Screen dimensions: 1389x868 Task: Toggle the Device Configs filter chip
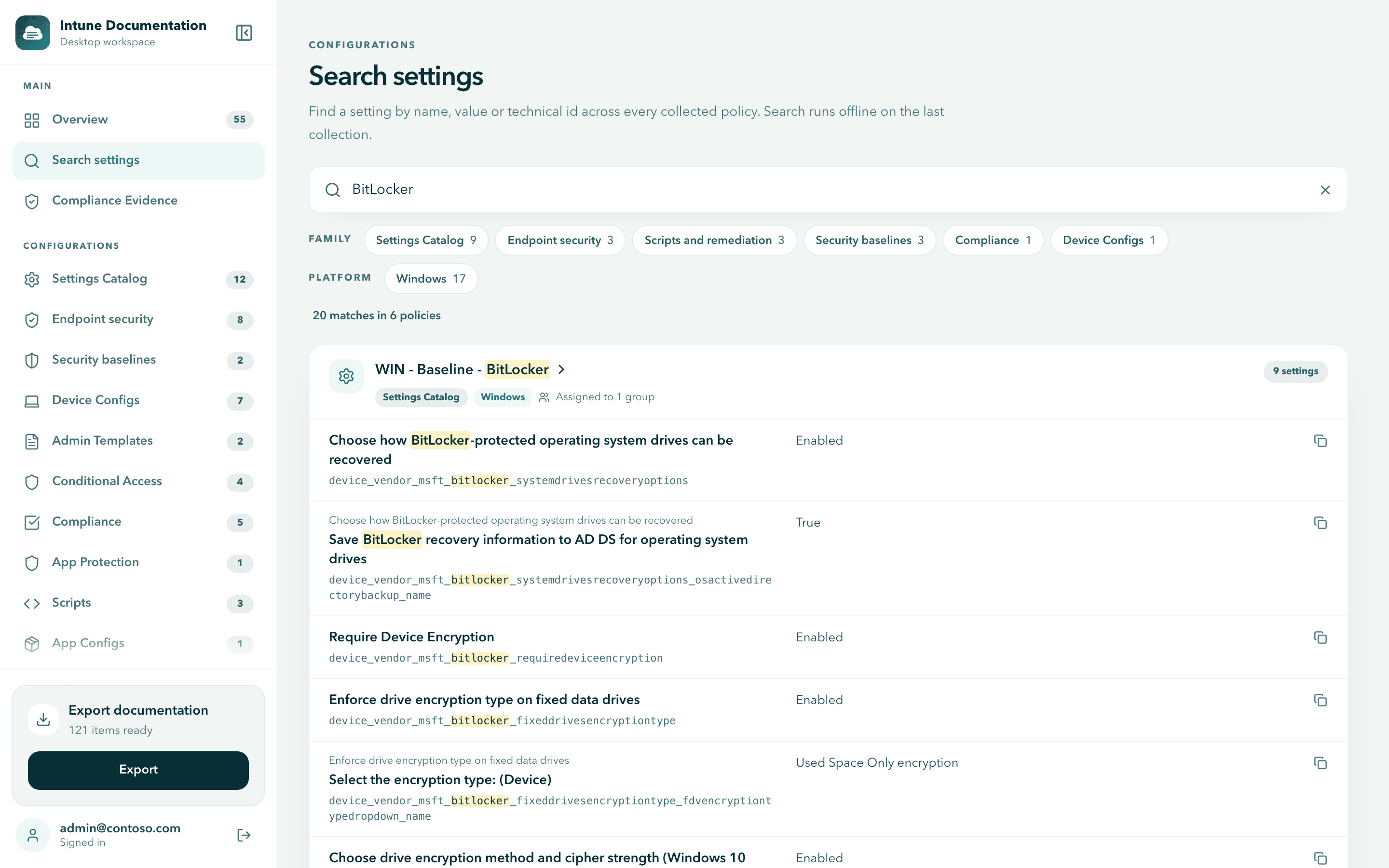pyautogui.click(x=1109, y=240)
